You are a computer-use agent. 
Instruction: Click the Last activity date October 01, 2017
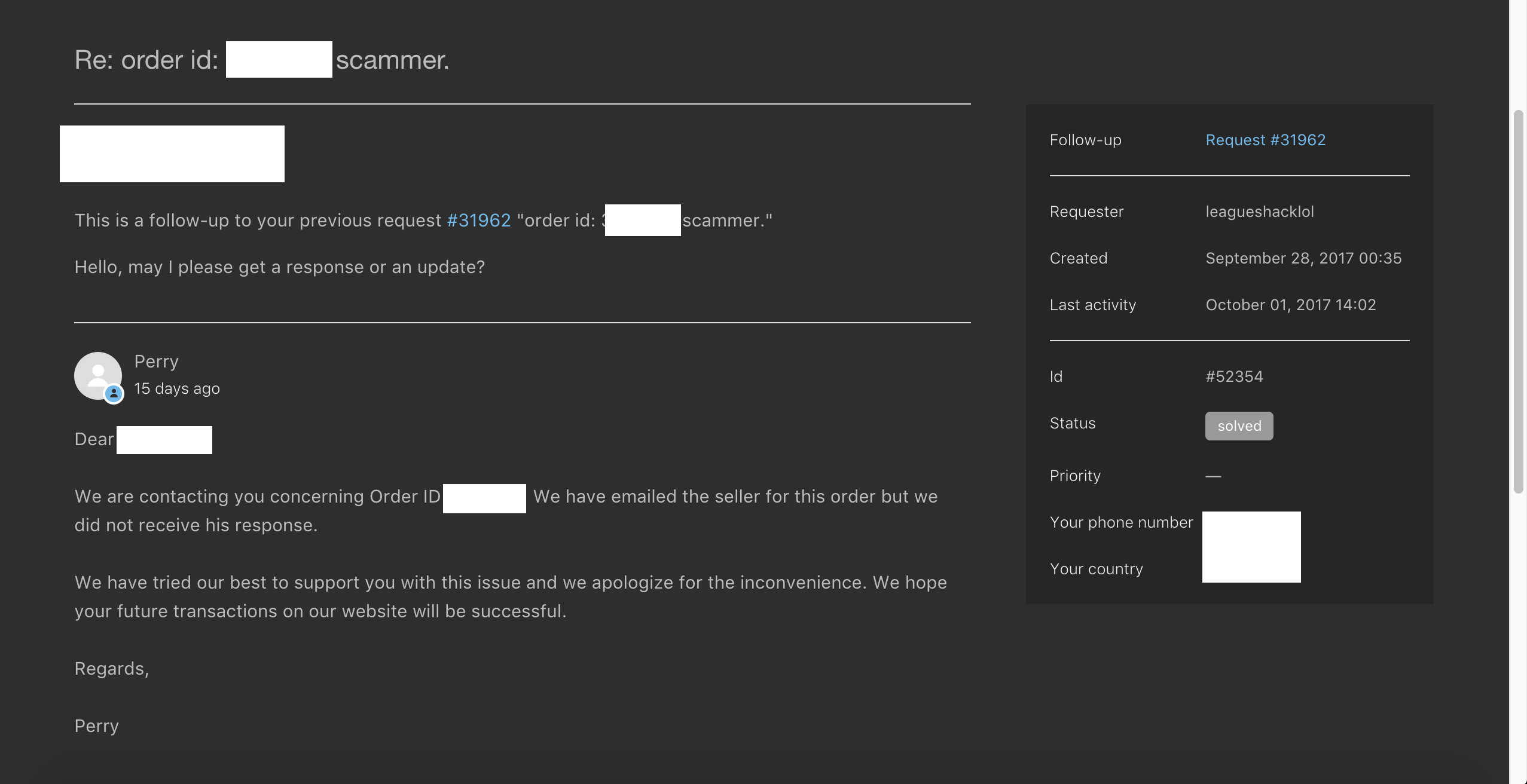pos(1291,305)
